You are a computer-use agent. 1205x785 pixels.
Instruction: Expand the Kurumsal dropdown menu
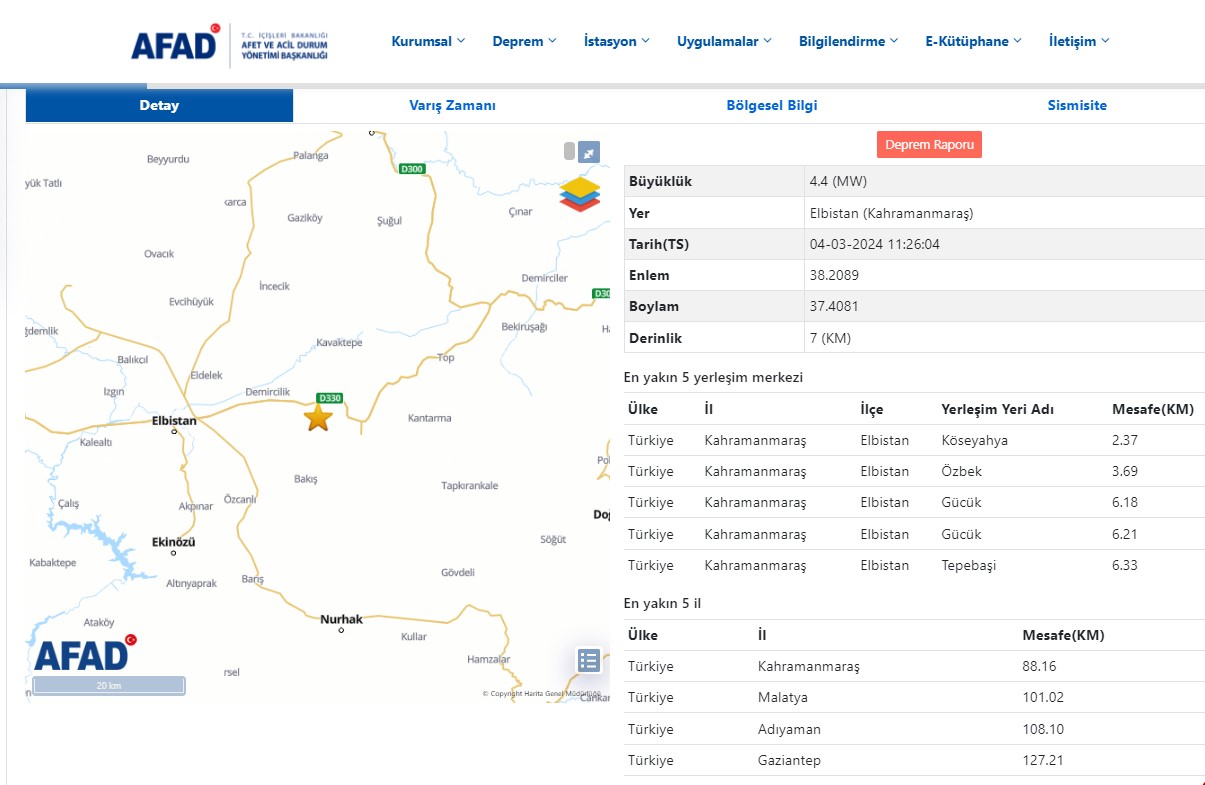pyautogui.click(x=428, y=41)
